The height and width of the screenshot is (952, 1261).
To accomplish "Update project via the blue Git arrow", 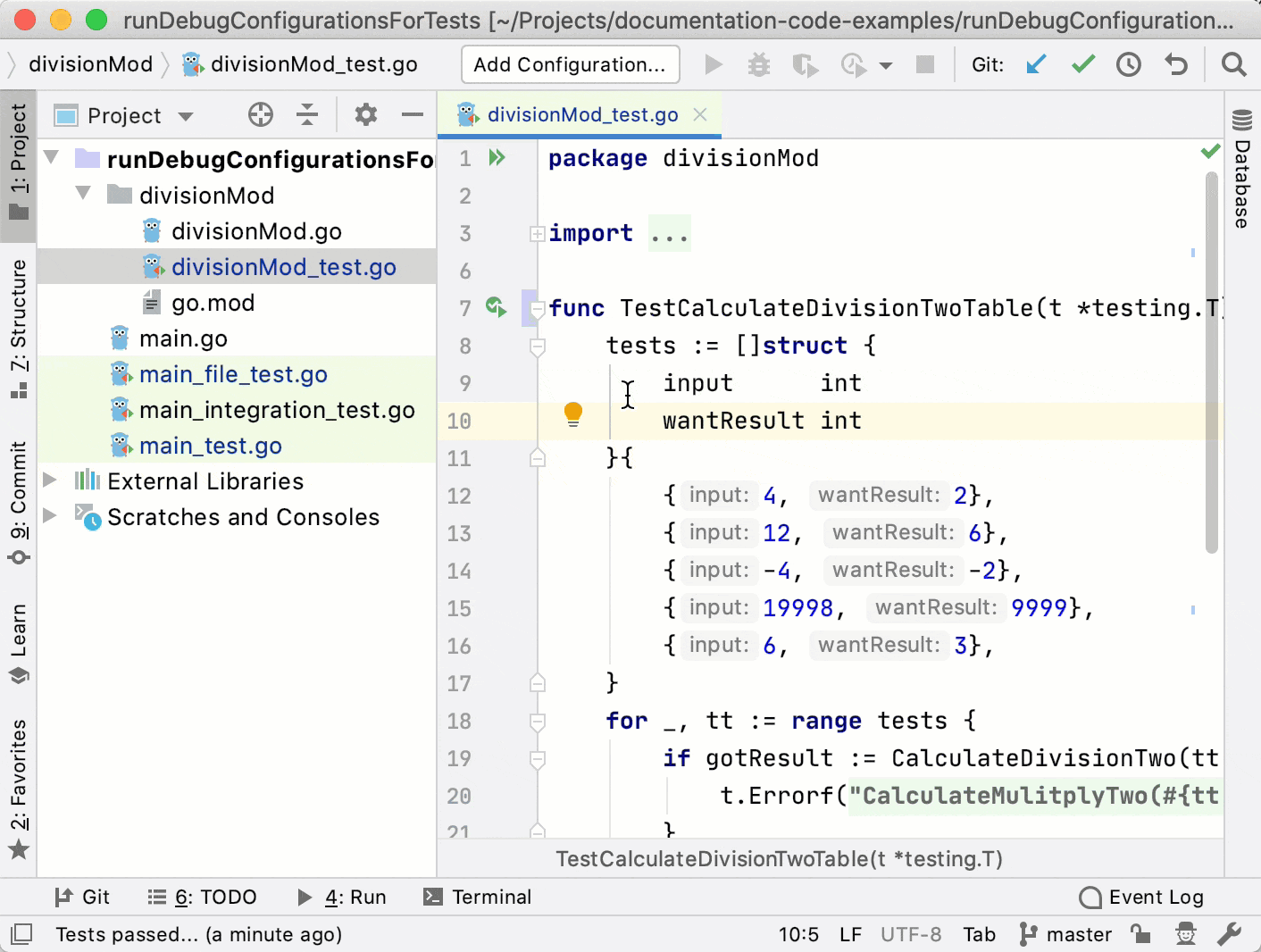I will 1036,64.
